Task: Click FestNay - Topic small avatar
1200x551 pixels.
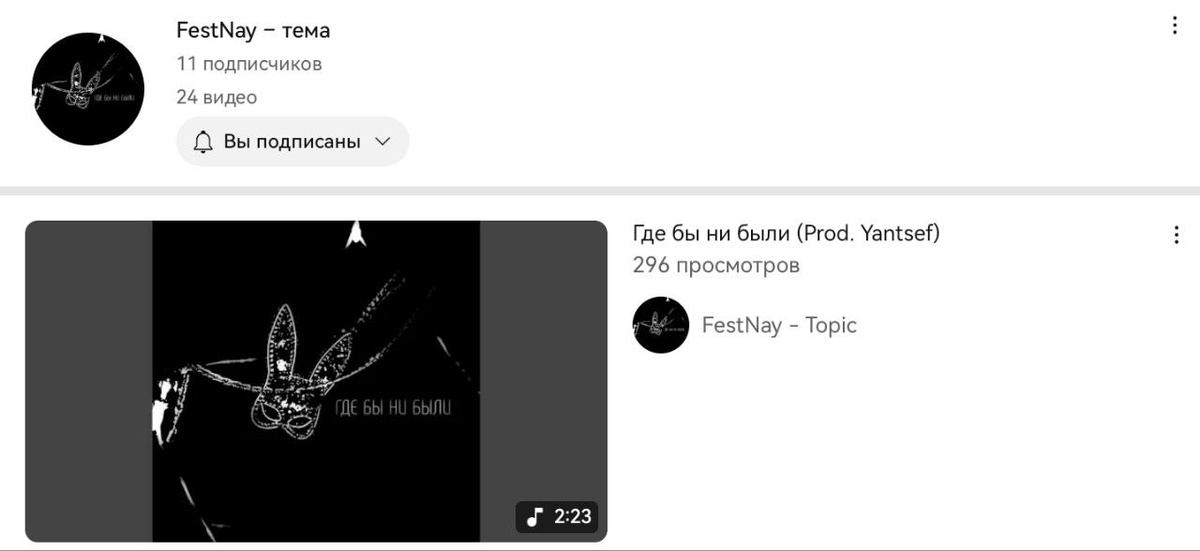Action: pos(661,325)
